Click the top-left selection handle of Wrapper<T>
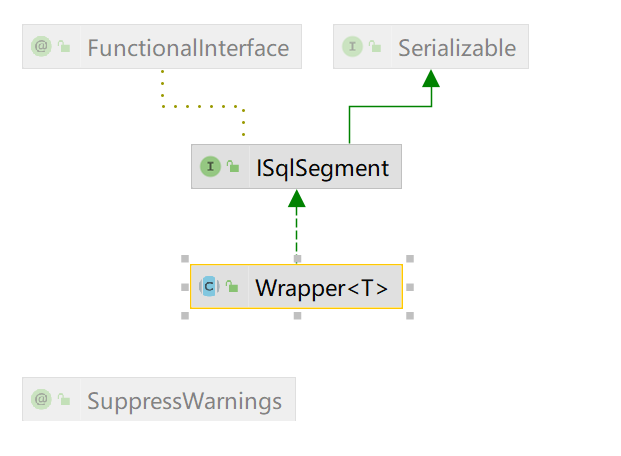Screen dimensions: 621x456 tap(185, 258)
